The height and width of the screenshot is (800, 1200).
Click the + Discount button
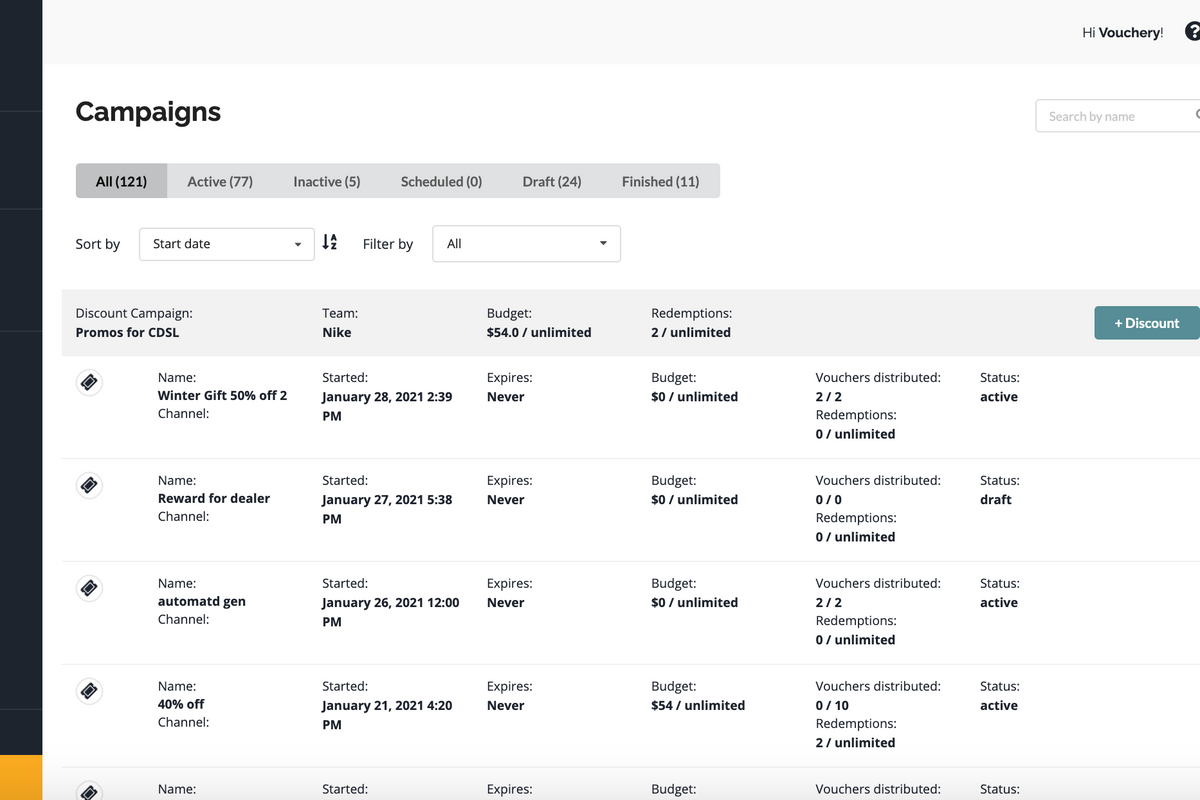tap(1147, 323)
